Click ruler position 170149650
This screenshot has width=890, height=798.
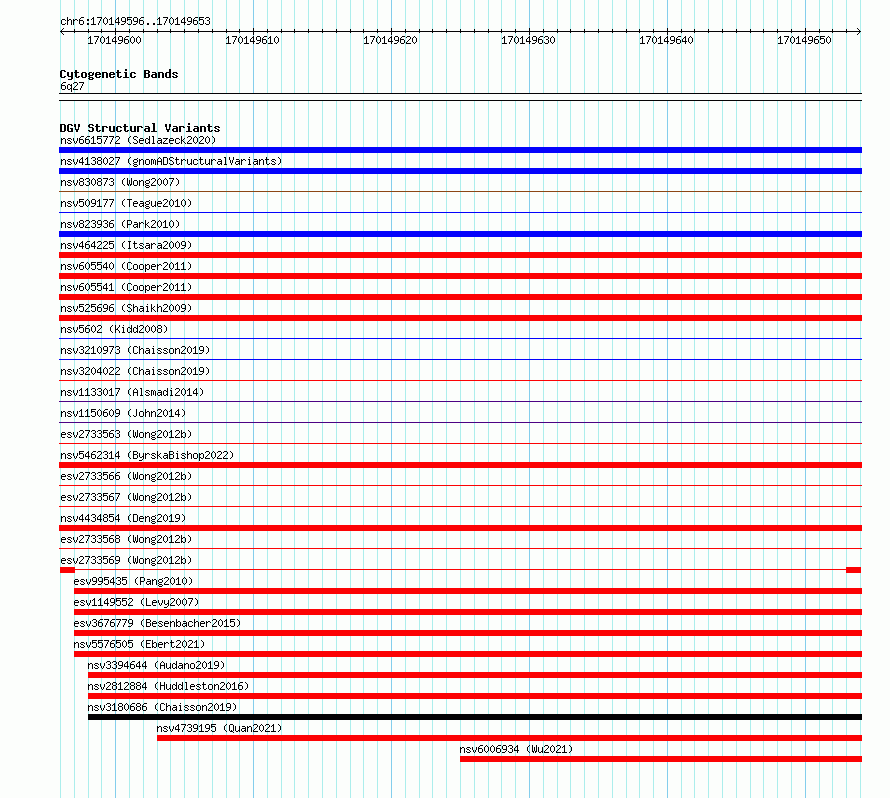click(804, 40)
